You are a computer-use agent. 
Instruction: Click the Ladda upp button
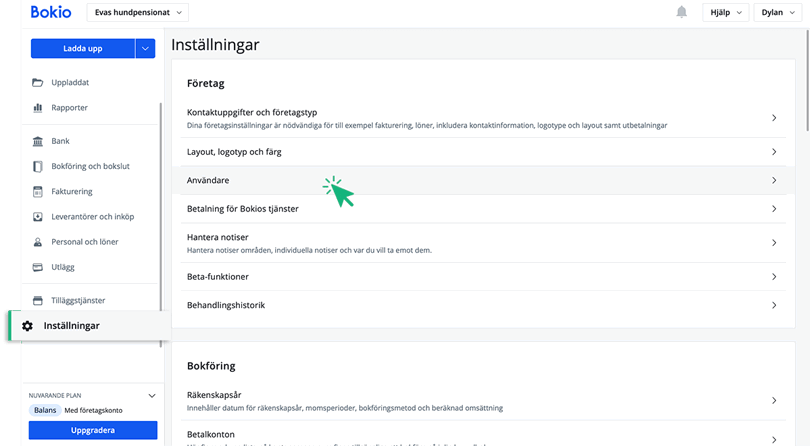coord(83,49)
